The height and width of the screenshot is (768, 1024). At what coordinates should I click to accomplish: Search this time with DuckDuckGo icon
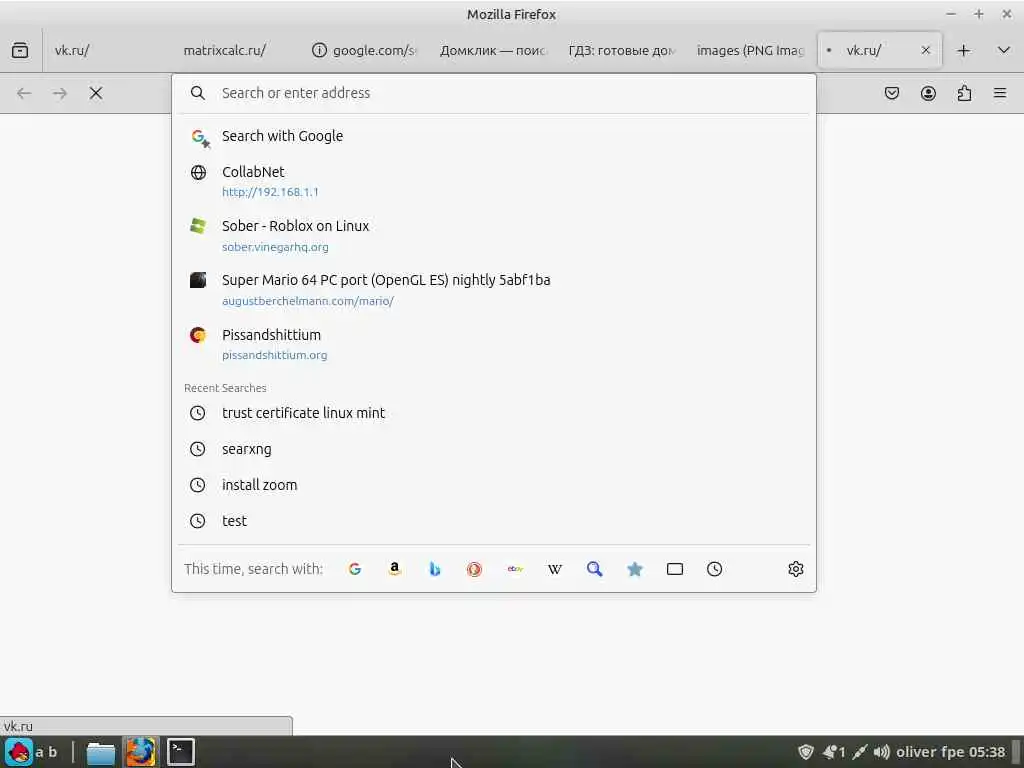click(x=474, y=569)
